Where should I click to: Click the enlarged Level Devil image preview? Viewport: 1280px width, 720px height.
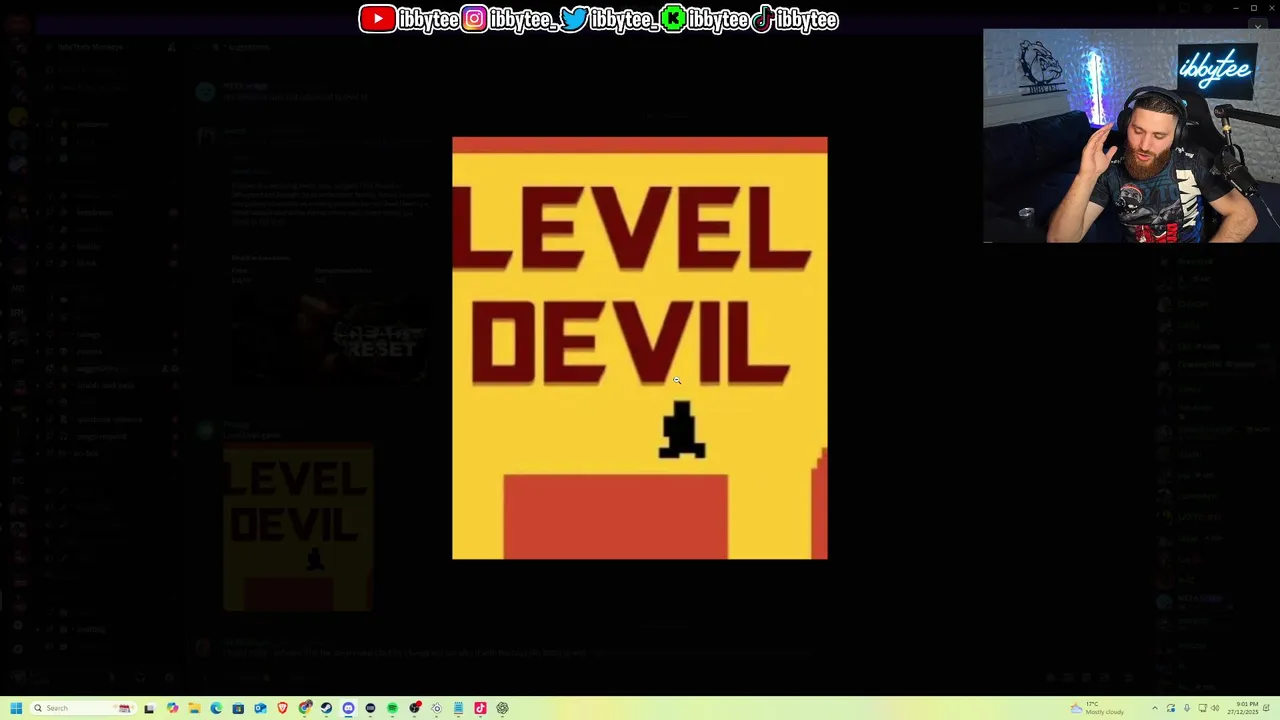click(640, 348)
